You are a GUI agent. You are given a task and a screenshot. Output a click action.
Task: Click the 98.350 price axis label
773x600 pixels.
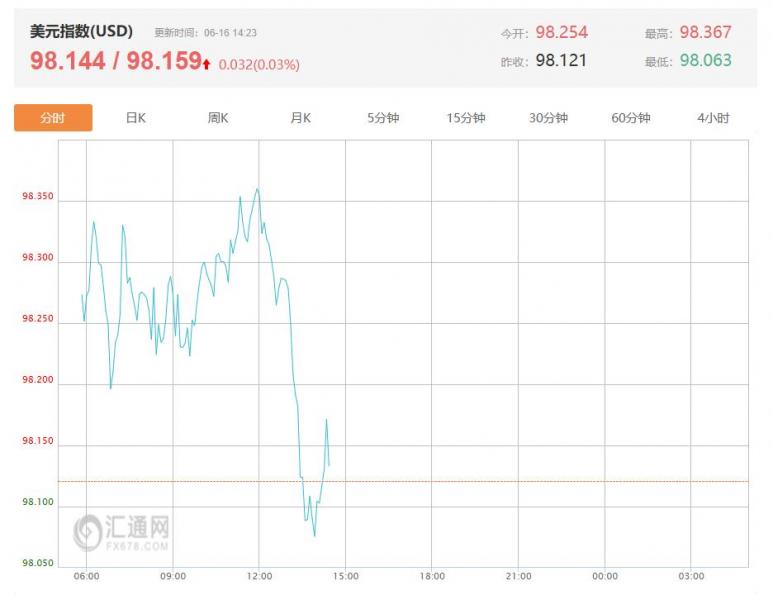click(37, 196)
